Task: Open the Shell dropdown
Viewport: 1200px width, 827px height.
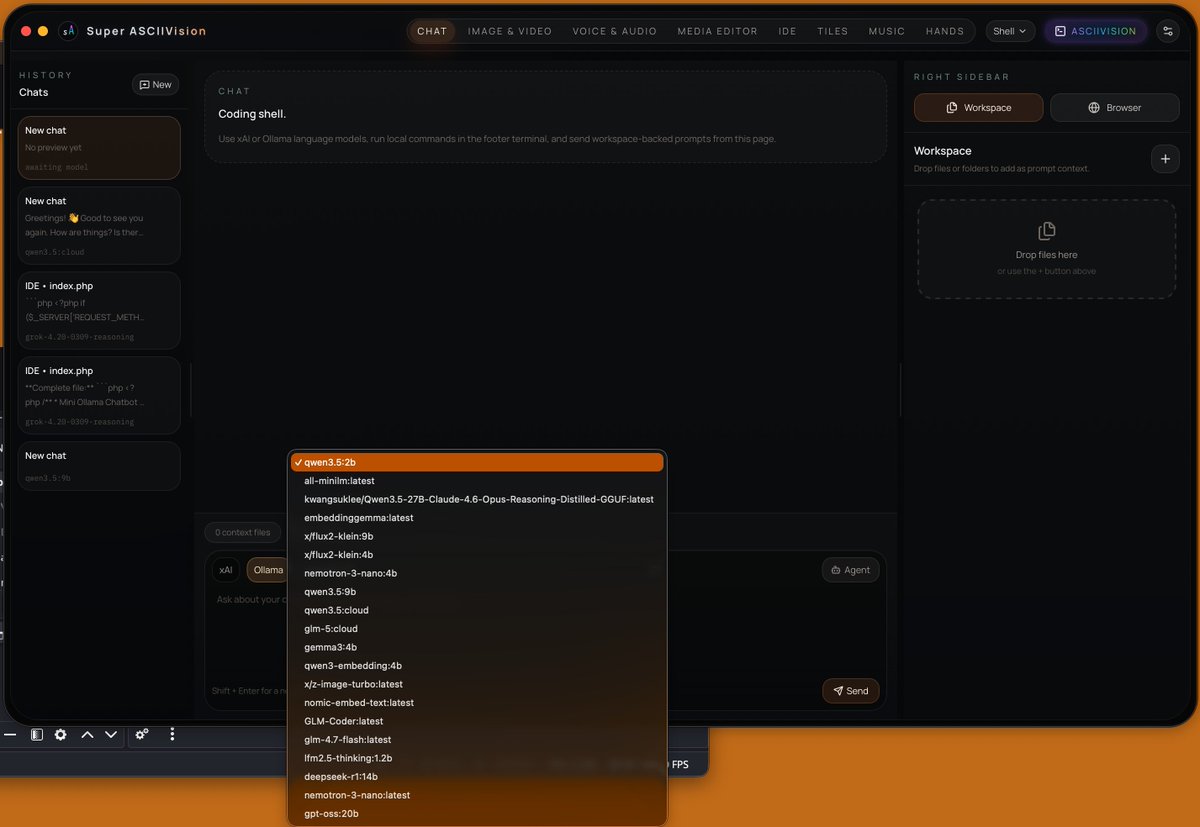Action: pyautogui.click(x=1010, y=31)
